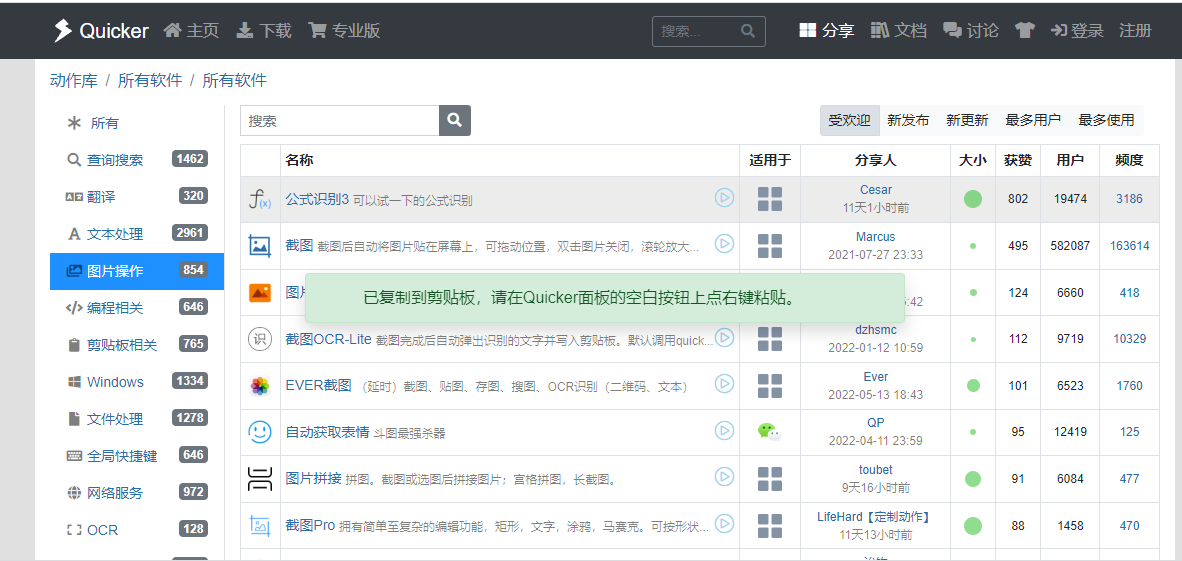Click the Quicker lightning logo
1182x561 pixels.
tap(62, 30)
